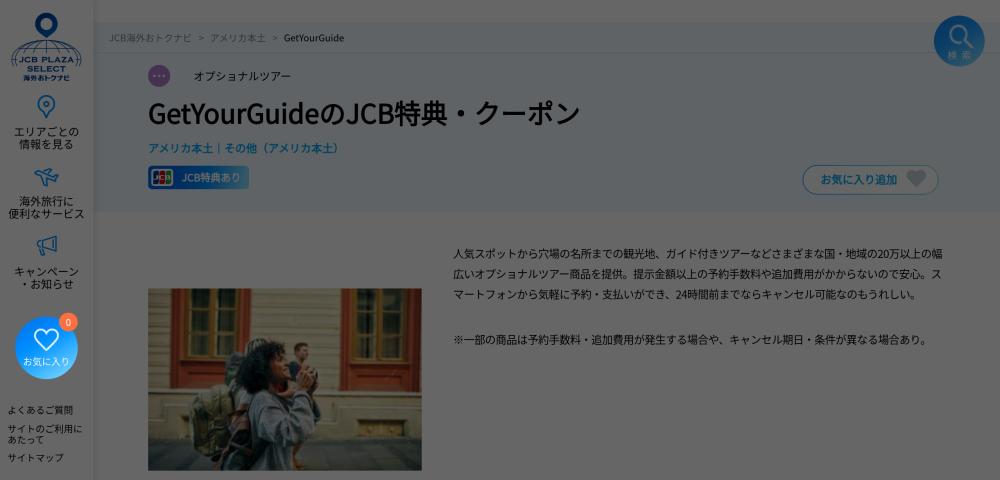Click the orange favorites count badge
1000x480 pixels.
[68, 322]
